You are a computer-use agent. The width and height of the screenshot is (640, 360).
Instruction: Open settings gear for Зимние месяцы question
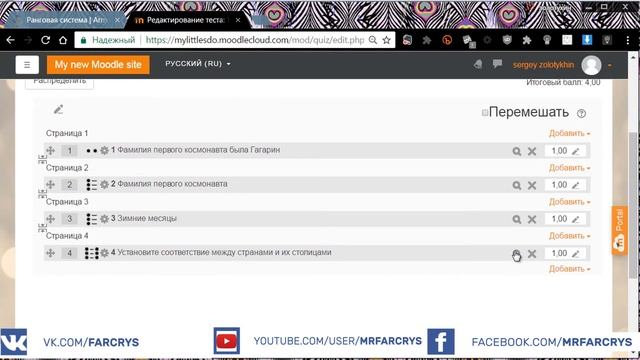pyautogui.click(x=104, y=219)
